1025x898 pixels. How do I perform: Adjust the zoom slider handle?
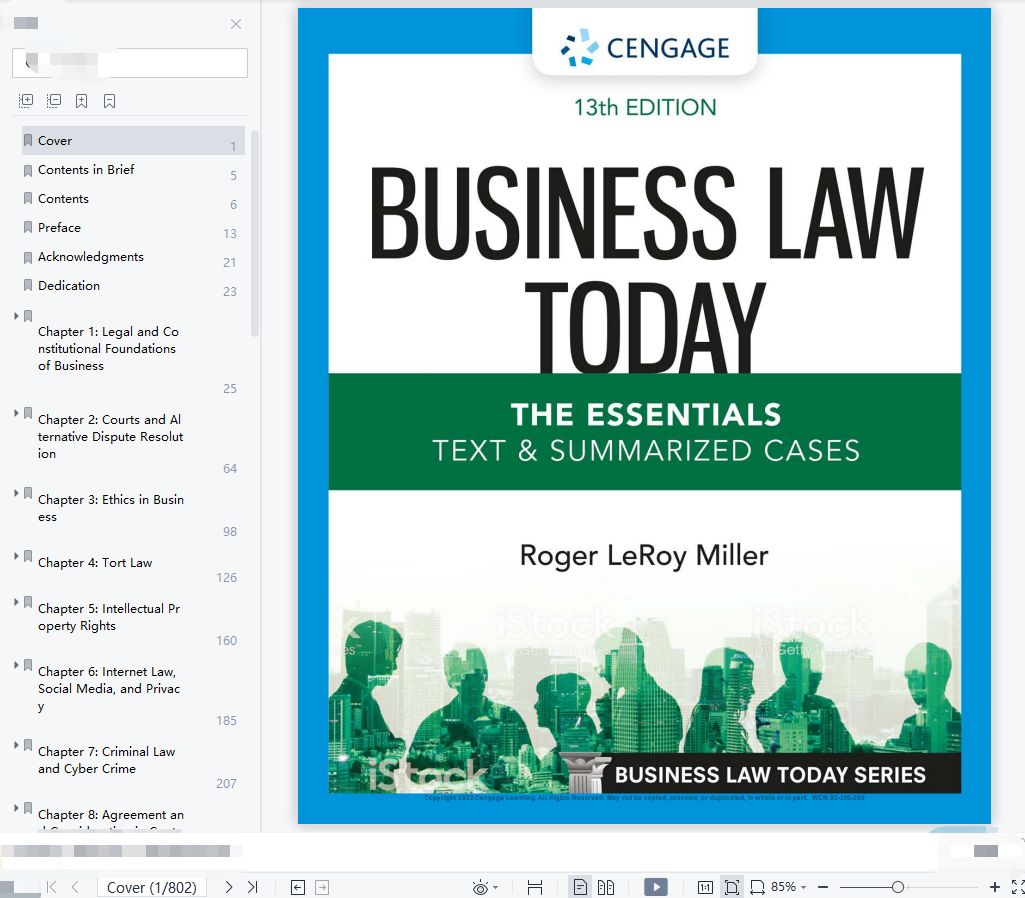(x=898, y=887)
